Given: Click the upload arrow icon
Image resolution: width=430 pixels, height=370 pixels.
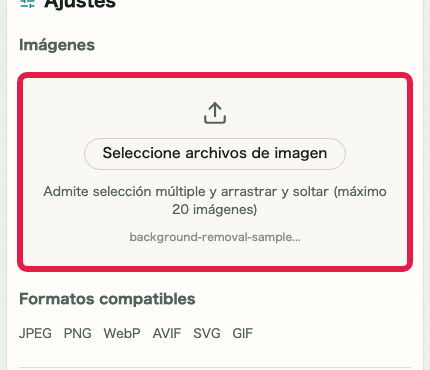Looking at the screenshot, I should (215, 113).
